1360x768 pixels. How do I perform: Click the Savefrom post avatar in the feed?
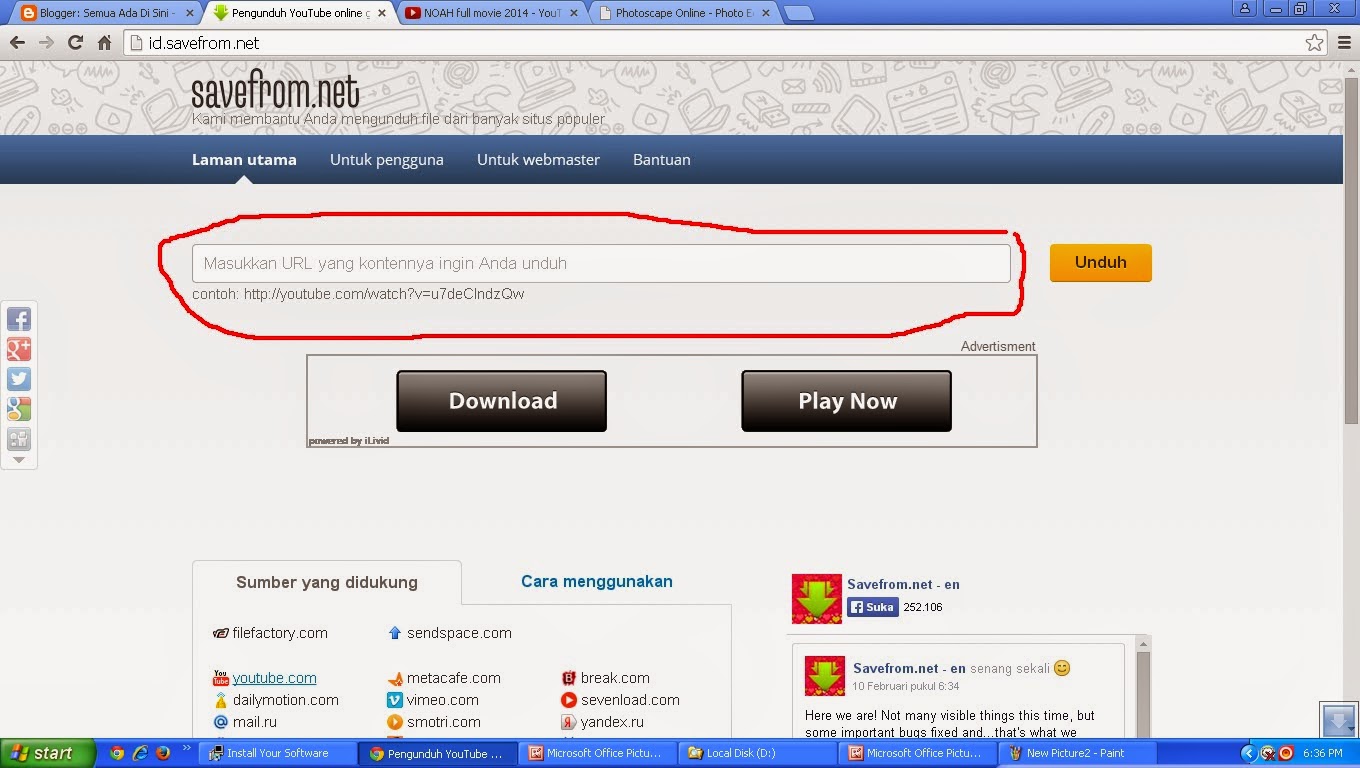click(825, 677)
